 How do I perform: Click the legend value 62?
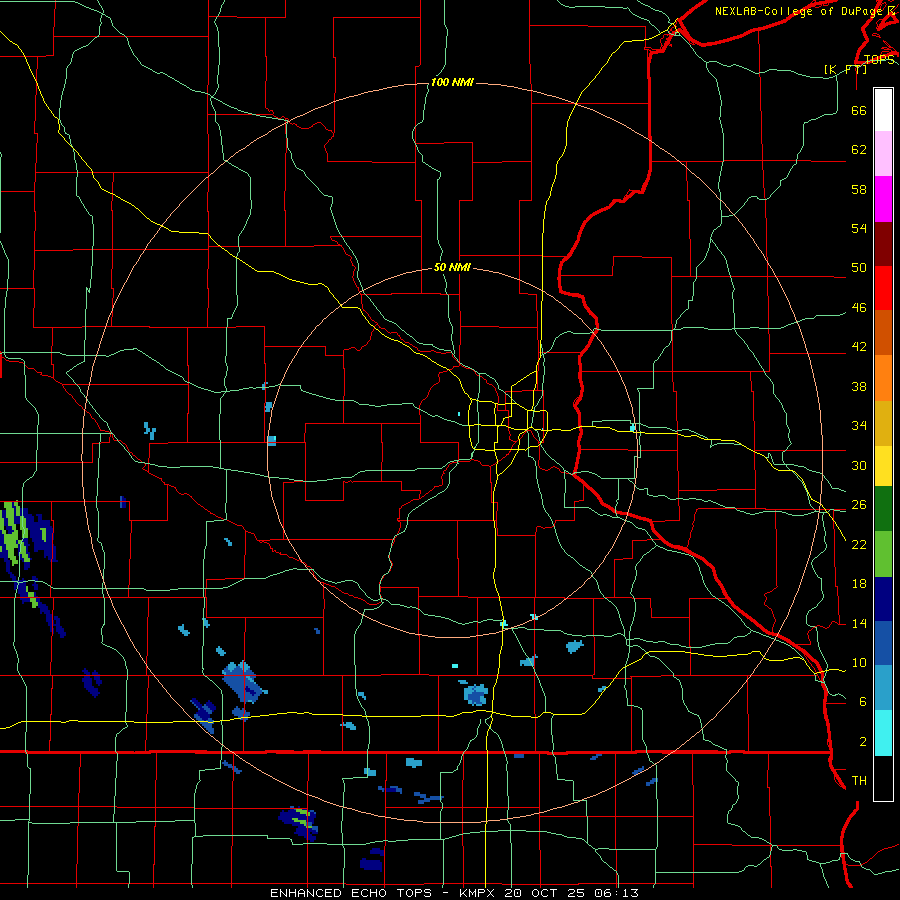[859, 150]
